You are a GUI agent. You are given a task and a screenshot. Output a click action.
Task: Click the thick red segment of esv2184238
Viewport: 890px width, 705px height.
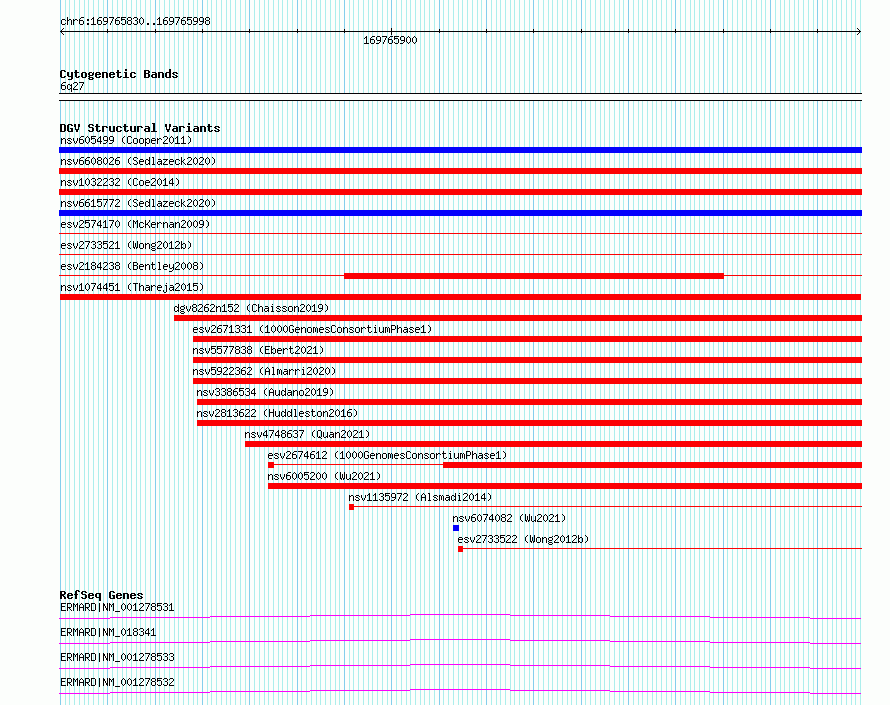click(x=534, y=276)
